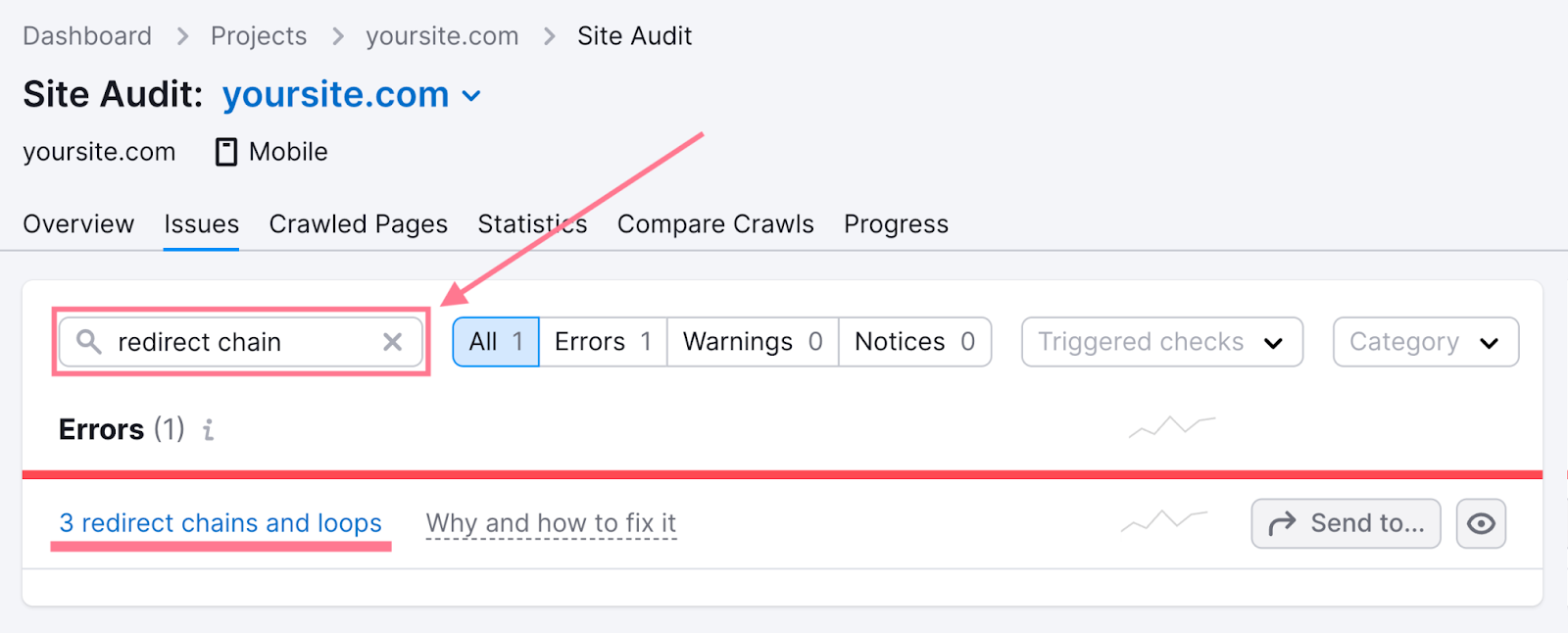This screenshot has height=633, width=1568.
Task: Open the Category dropdown
Action: point(1424,342)
